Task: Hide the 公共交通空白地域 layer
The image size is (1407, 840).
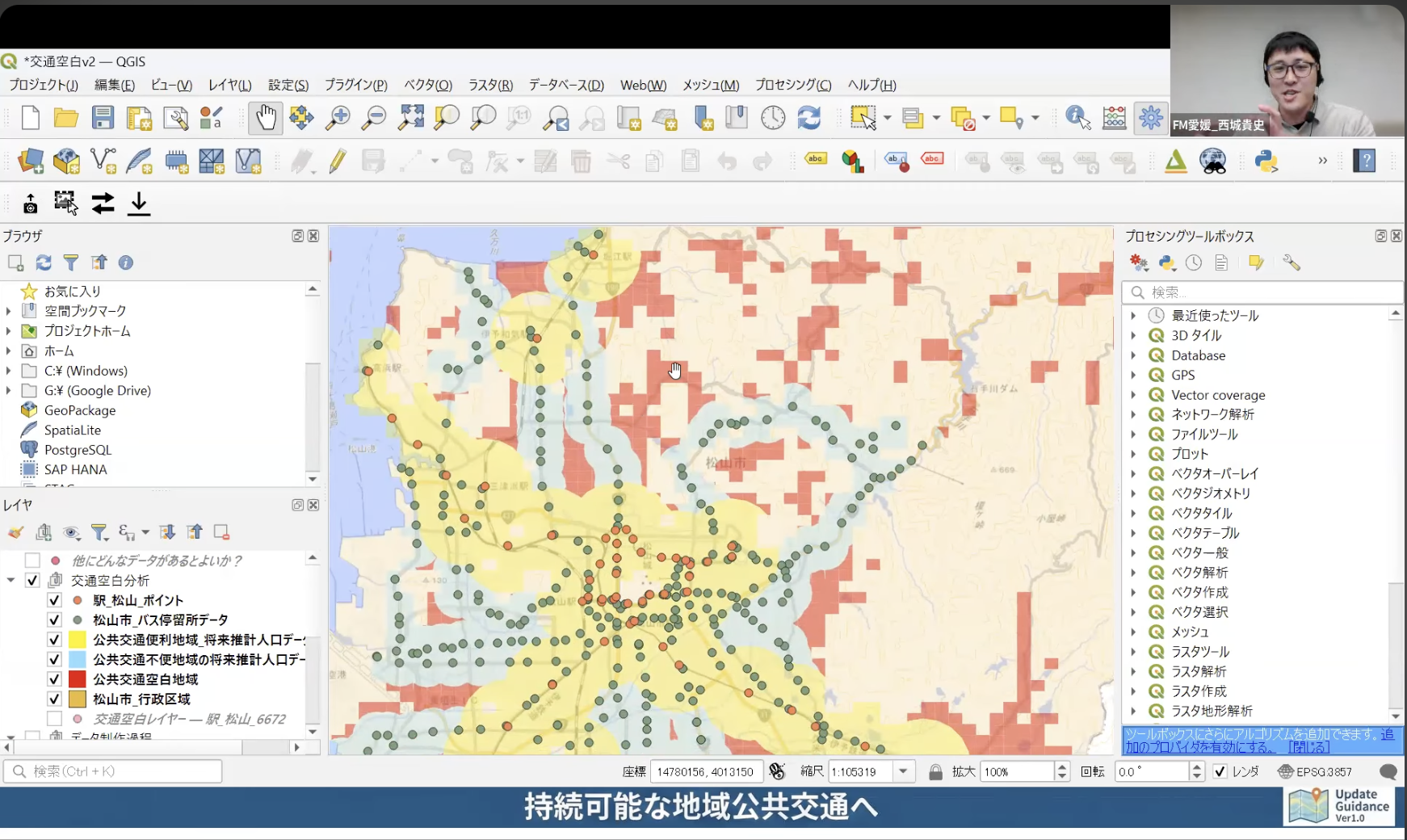Action: click(x=54, y=679)
